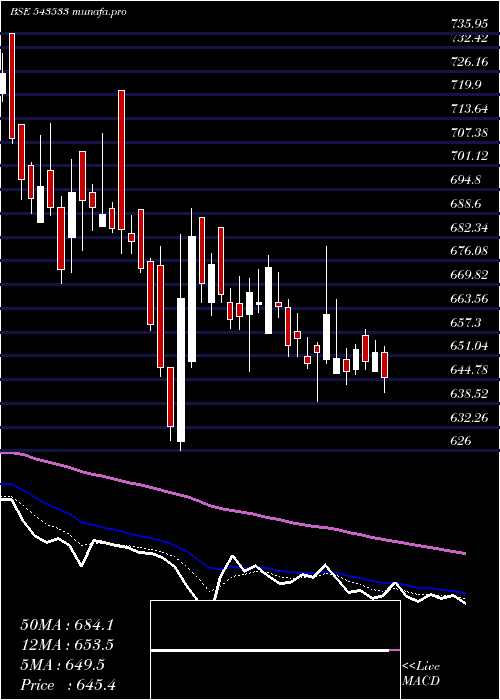Click the 5MA : 649.5 readout

point(62,665)
